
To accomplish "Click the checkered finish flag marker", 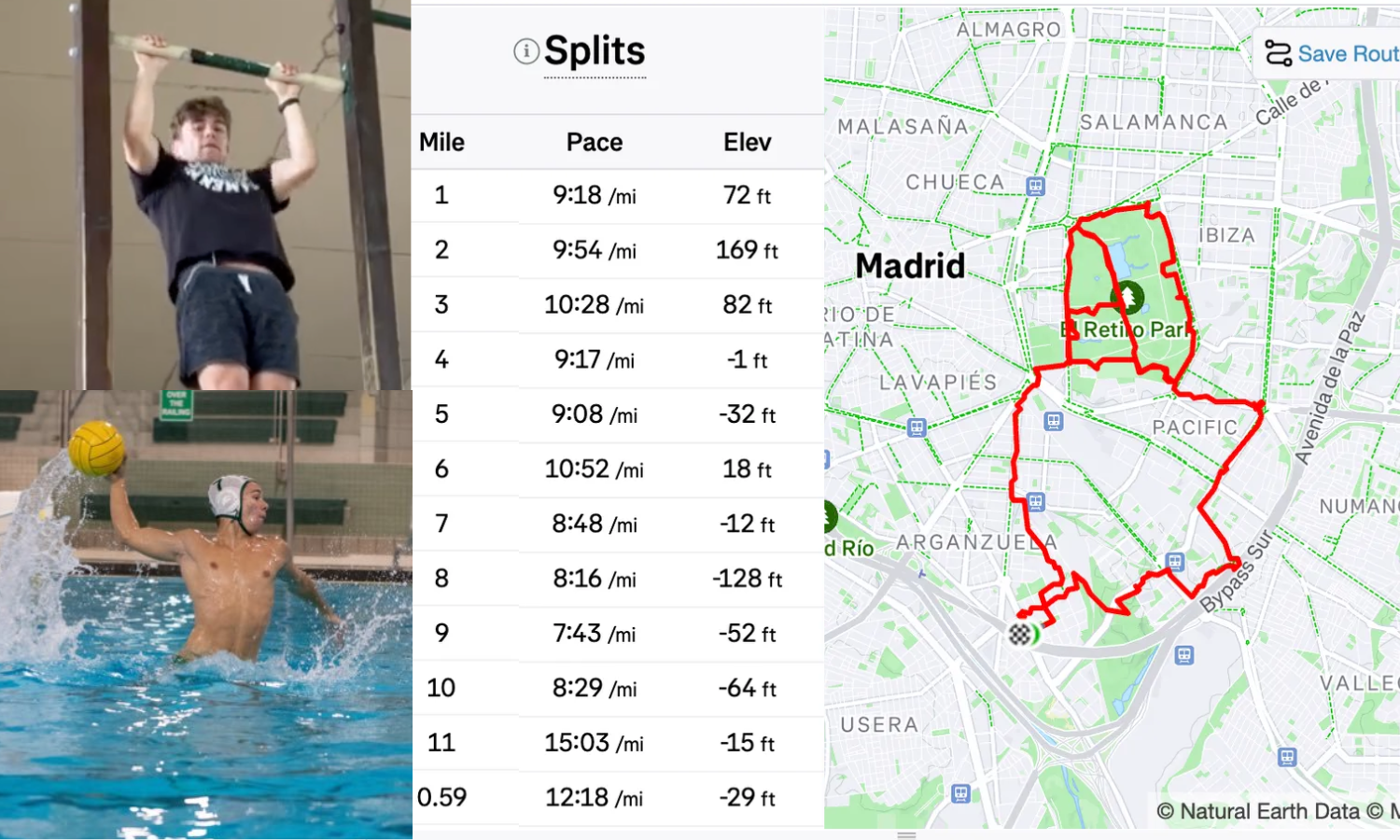I will (x=1021, y=634).
